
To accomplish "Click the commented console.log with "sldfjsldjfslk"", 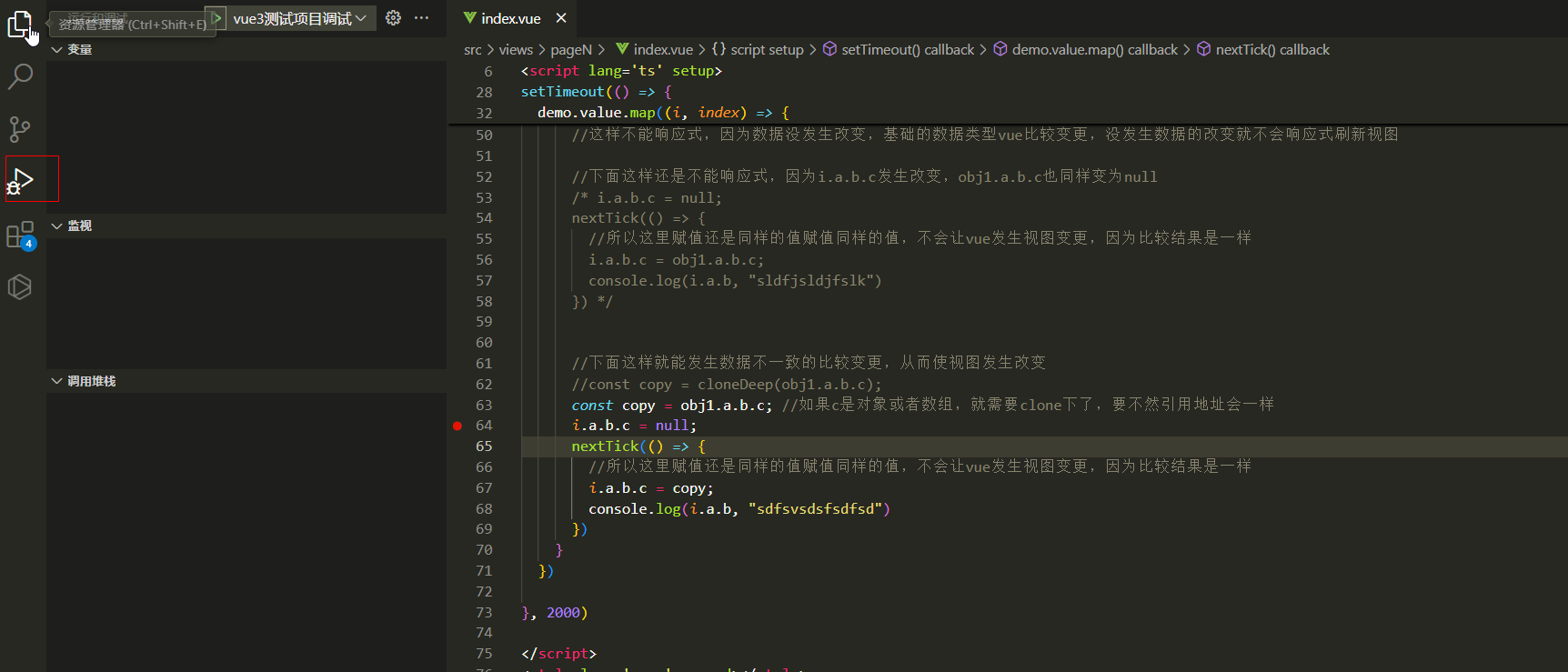I will 735,281.
